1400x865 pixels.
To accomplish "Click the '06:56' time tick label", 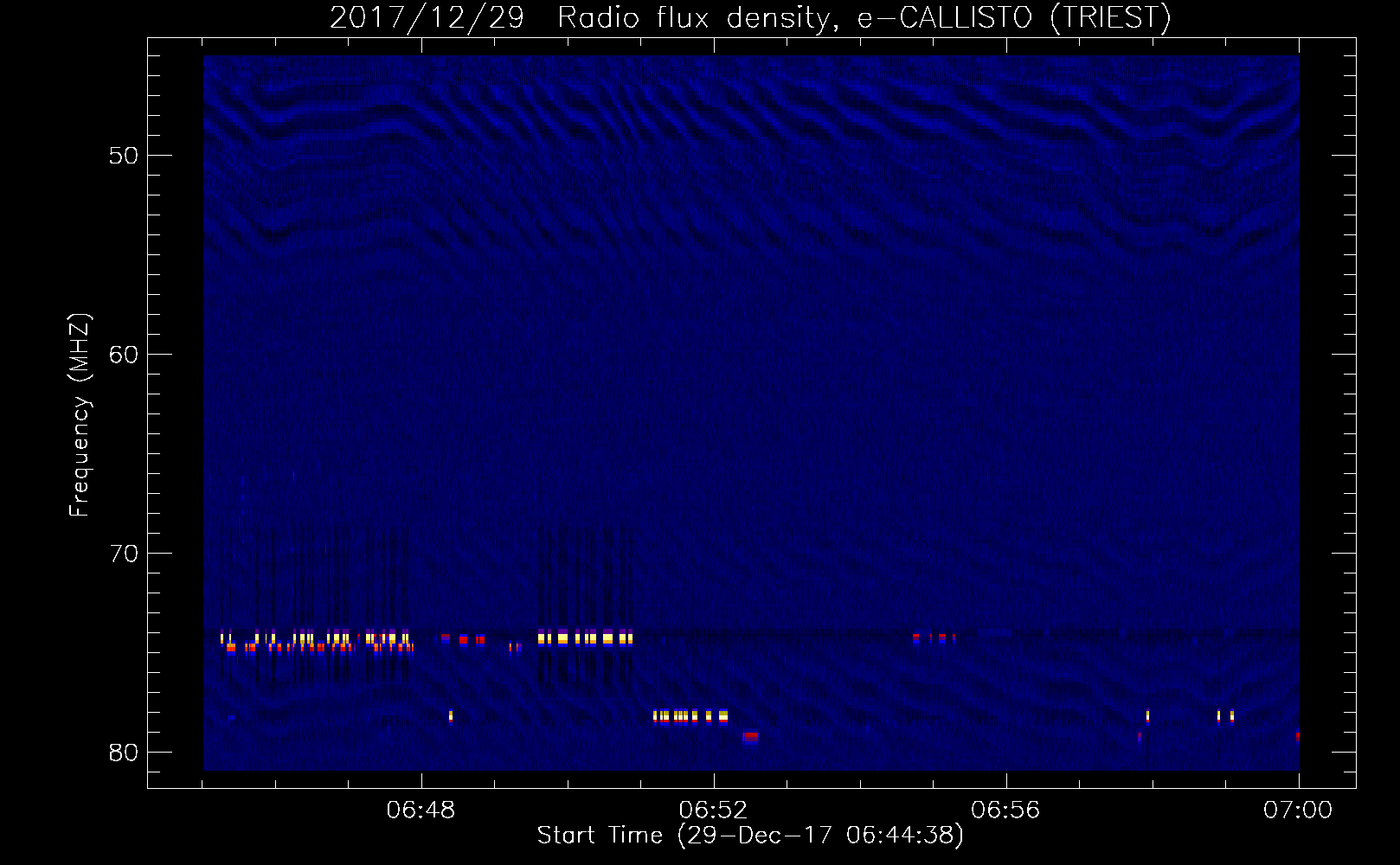I will pyautogui.click(x=1005, y=811).
